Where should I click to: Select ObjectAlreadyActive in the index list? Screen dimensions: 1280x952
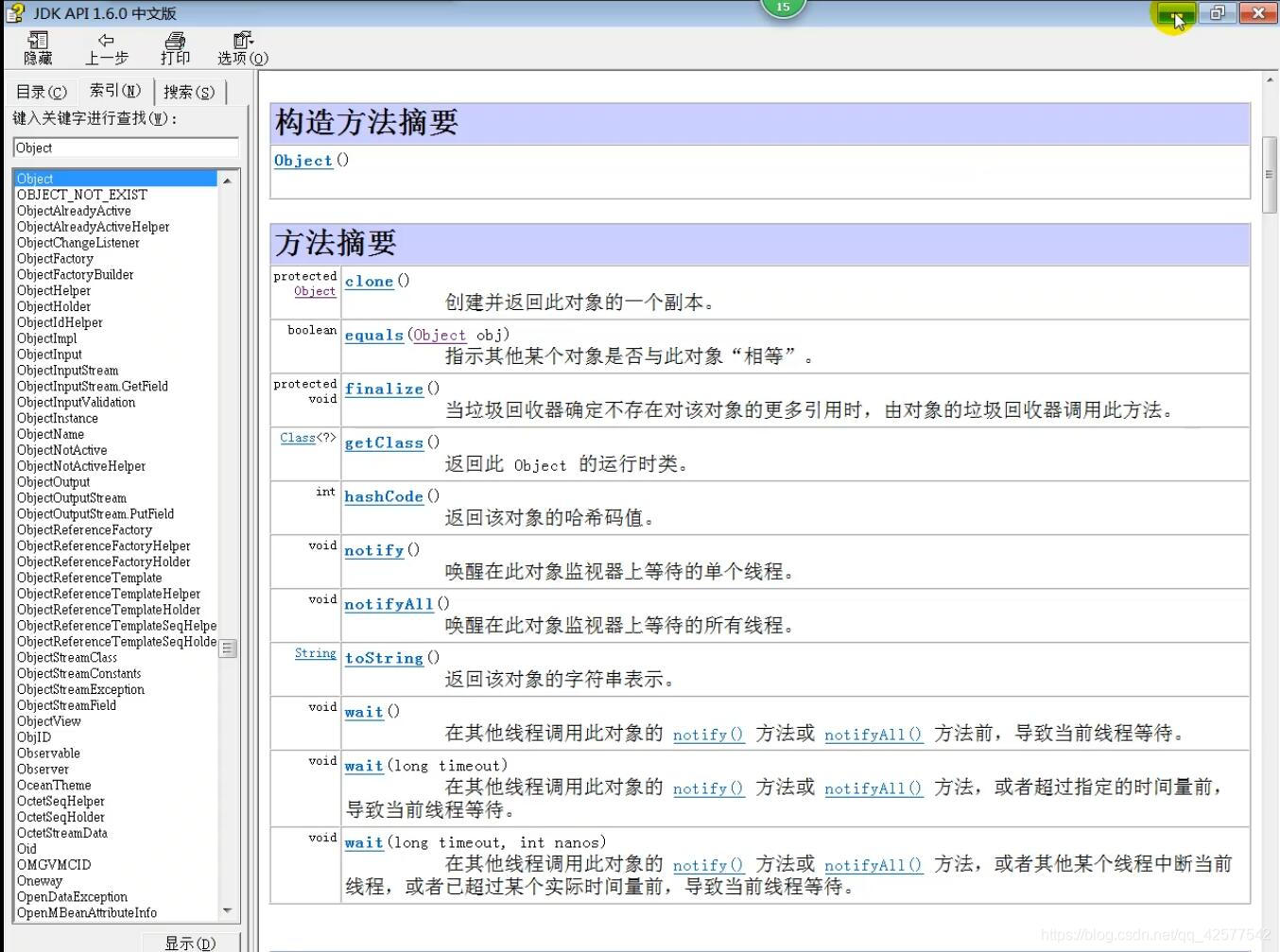[x=74, y=211]
